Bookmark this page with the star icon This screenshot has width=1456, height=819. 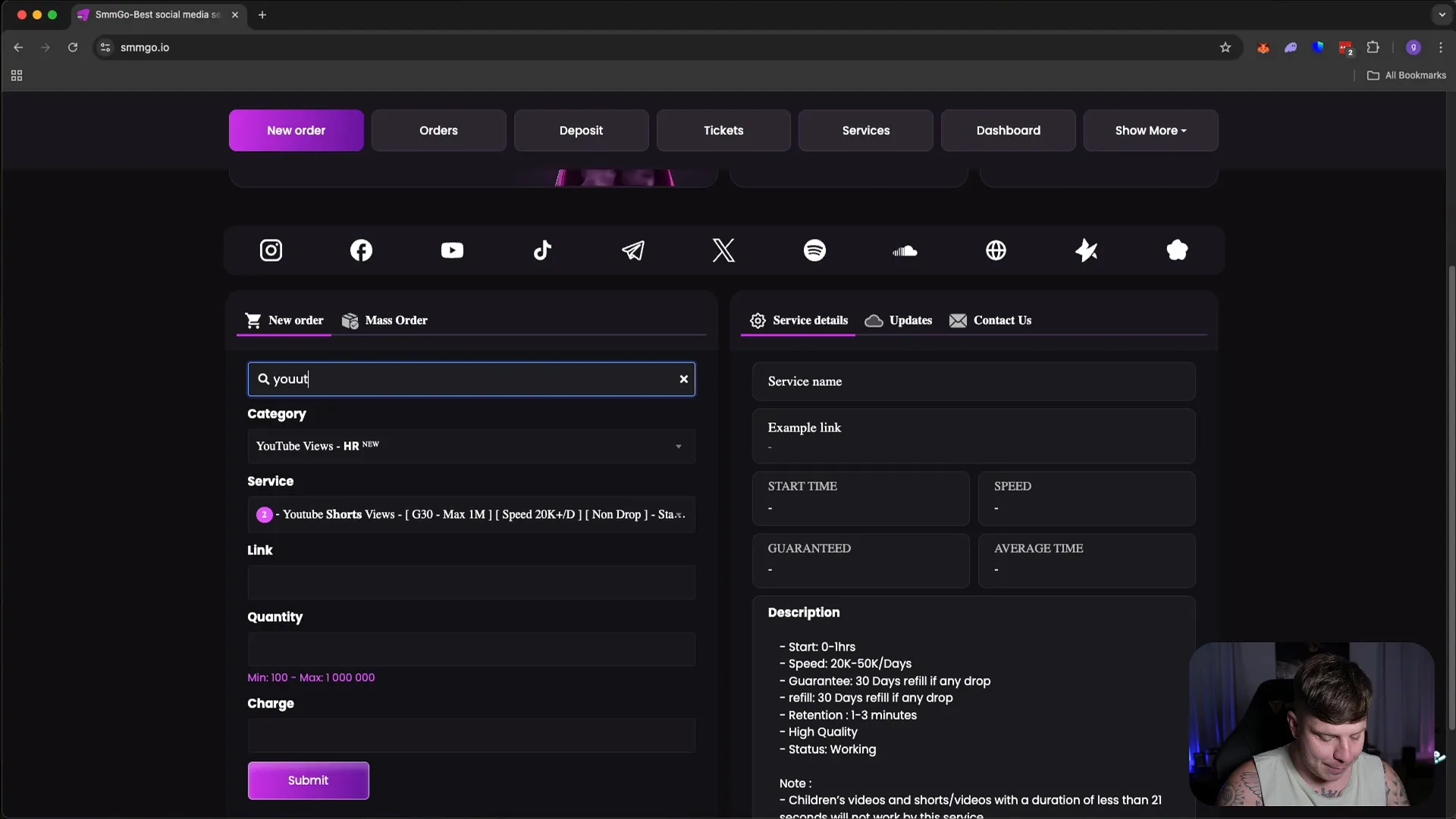1225,47
